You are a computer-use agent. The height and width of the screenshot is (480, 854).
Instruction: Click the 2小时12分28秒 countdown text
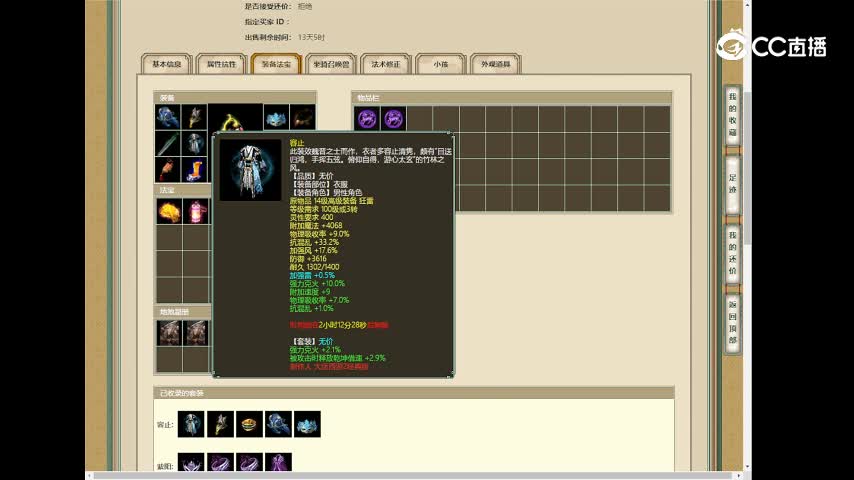coord(343,325)
